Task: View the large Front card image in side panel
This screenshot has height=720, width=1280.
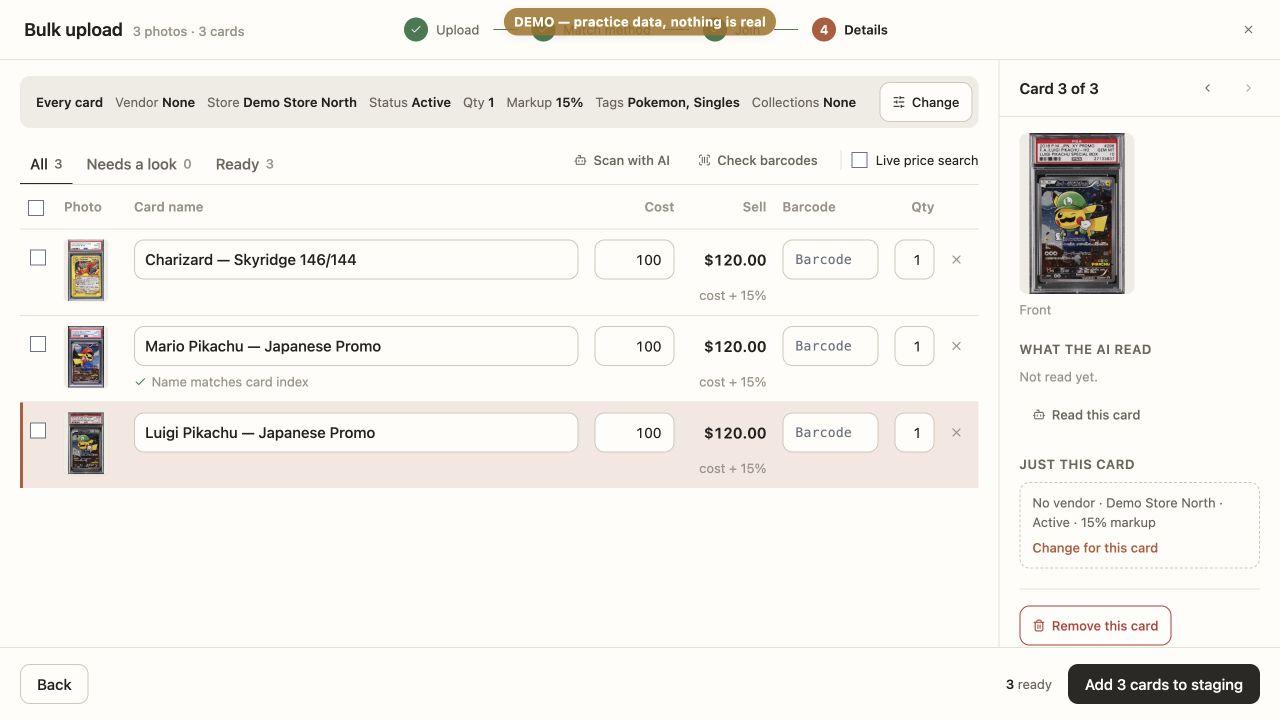Action: pos(1077,213)
